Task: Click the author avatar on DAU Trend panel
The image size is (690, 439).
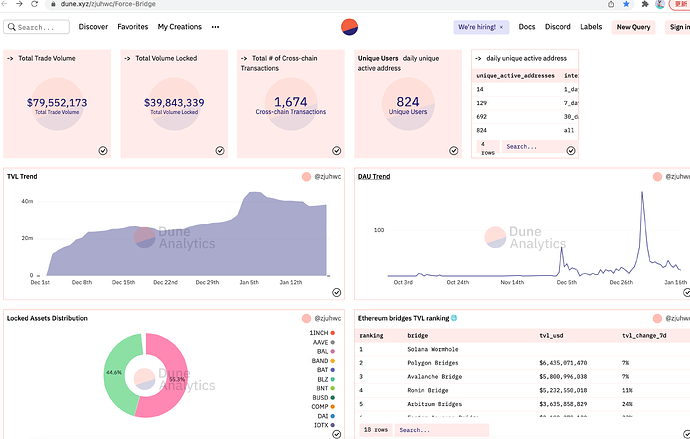Action: 657,177
